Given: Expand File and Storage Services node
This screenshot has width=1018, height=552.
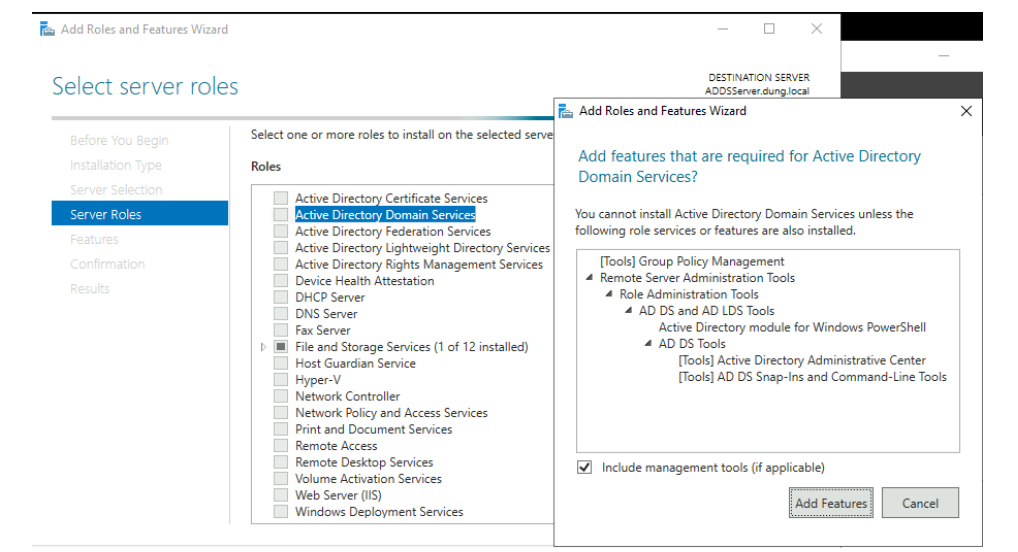Looking at the screenshot, I should coord(263,347).
